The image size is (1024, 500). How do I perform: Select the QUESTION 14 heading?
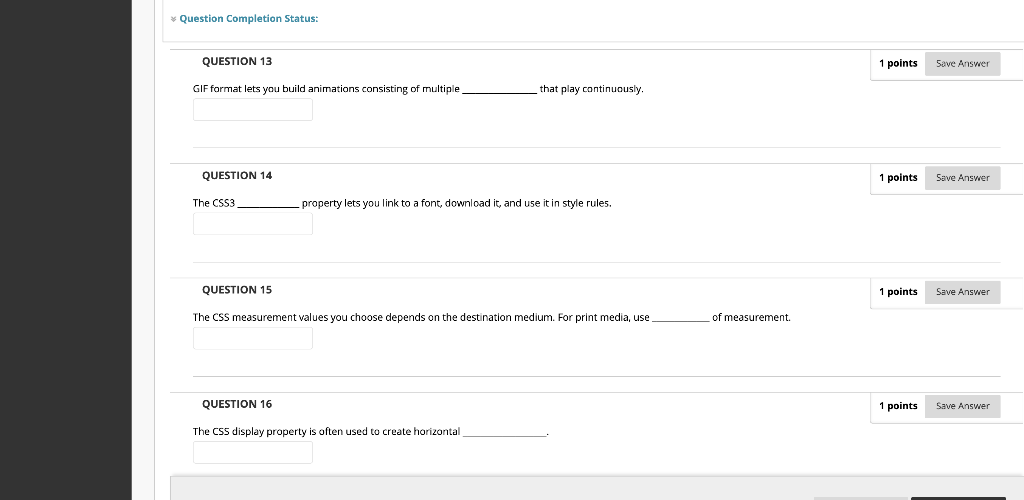click(x=237, y=176)
